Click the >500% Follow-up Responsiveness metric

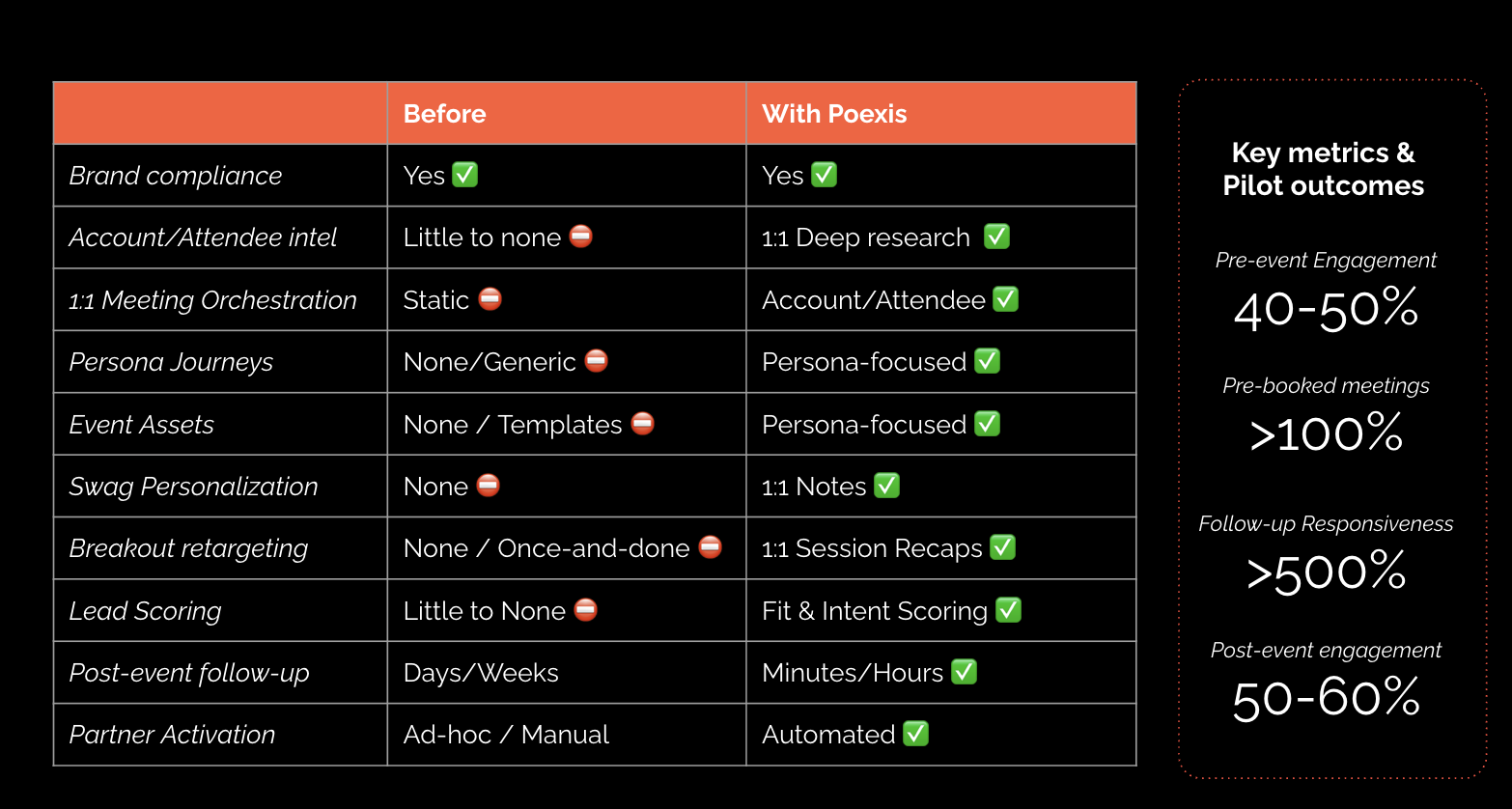[x=1326, y=572]
